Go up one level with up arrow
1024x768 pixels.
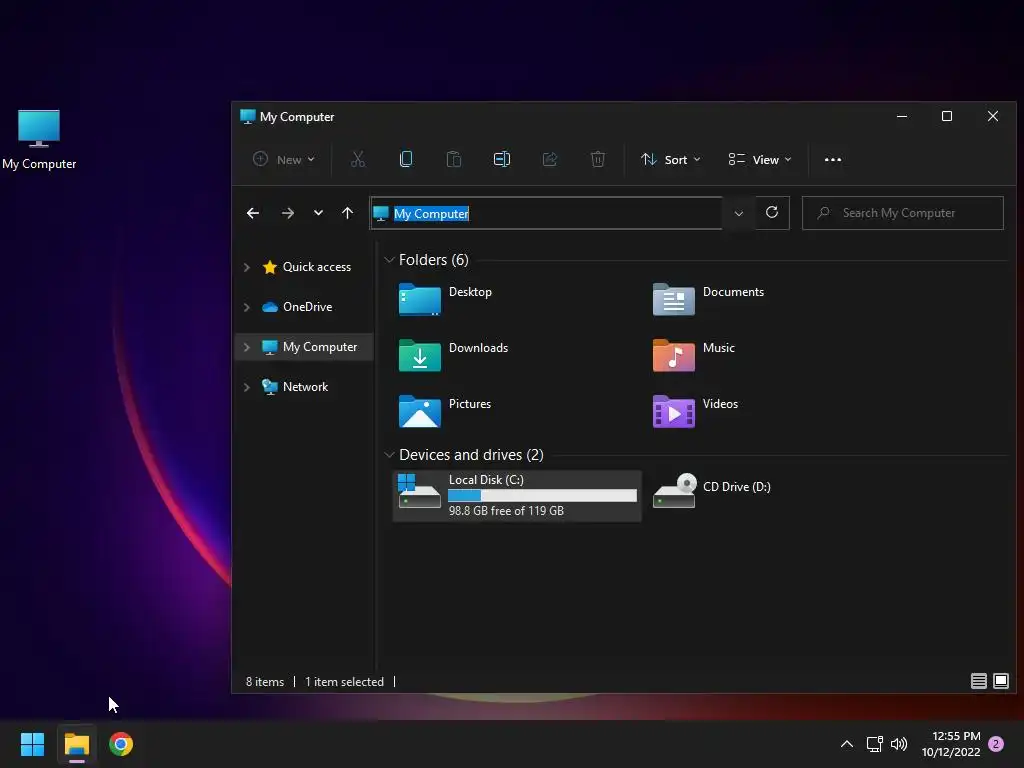click(347, 213)
